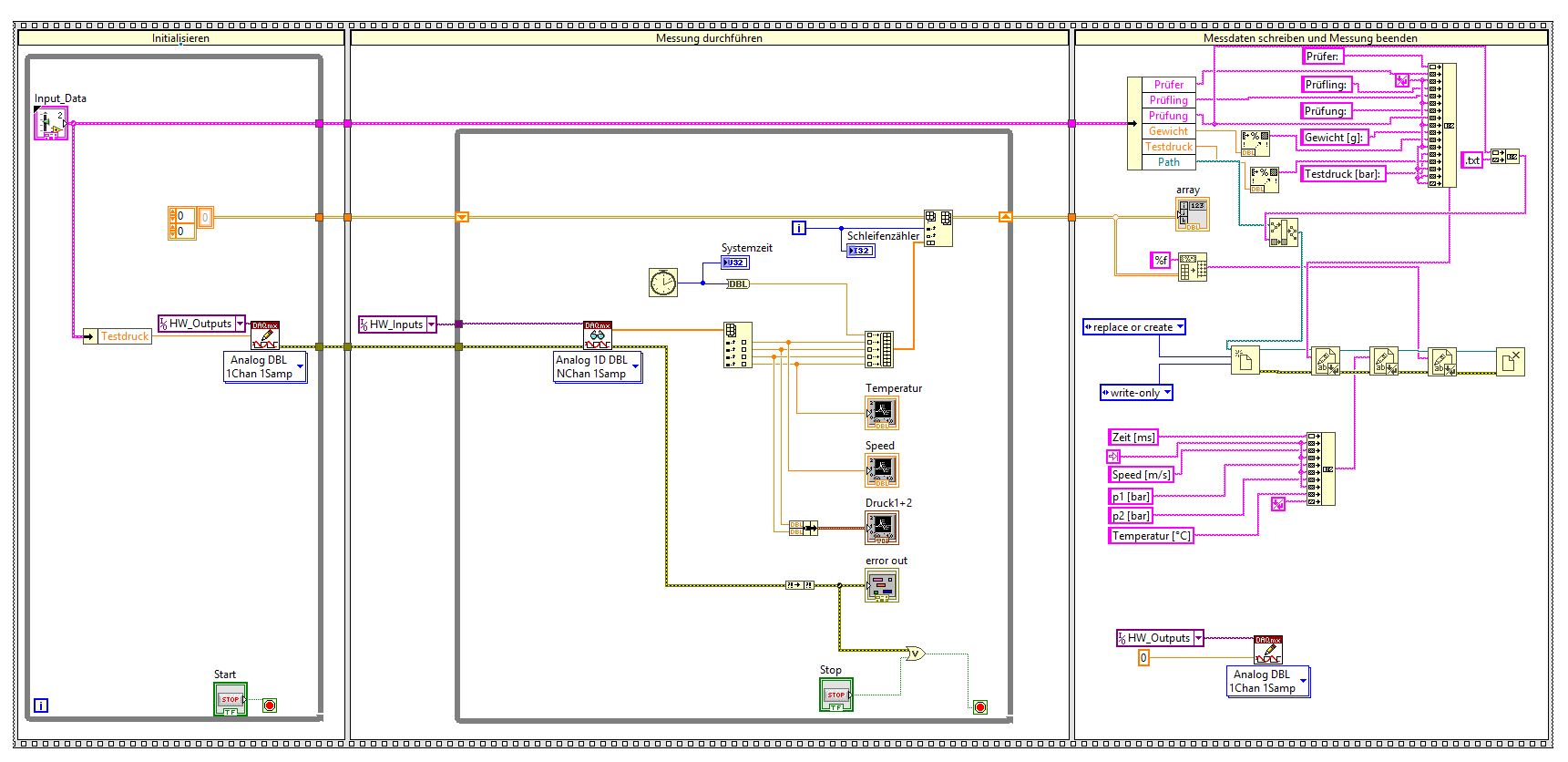Click the DAQmx Write node in the Initialisieren frame
This screenshot has height=762, width=1568.
(265, 335)
